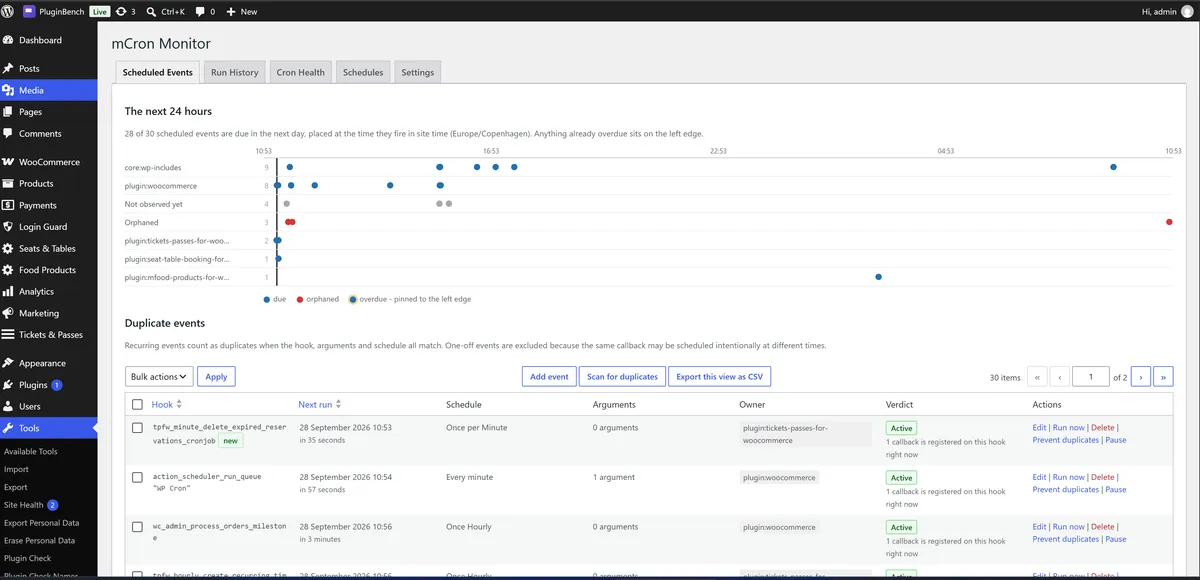
Task: Click Run now for action_scheduler_run_queue row
Action: point(1068,477)
